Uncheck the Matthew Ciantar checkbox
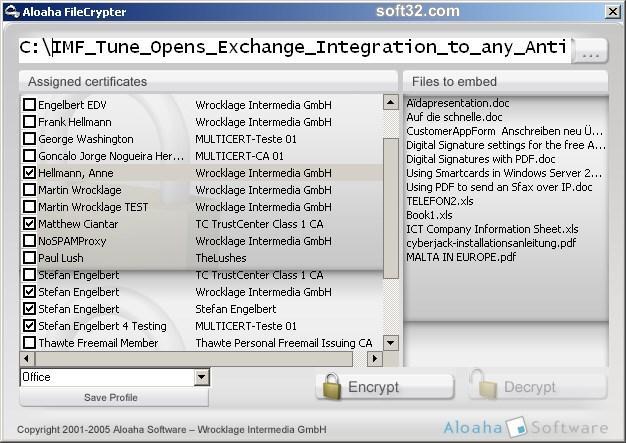The height and width of the screenshot is (443, 626). pyautogui.click(x=29, y=224)
